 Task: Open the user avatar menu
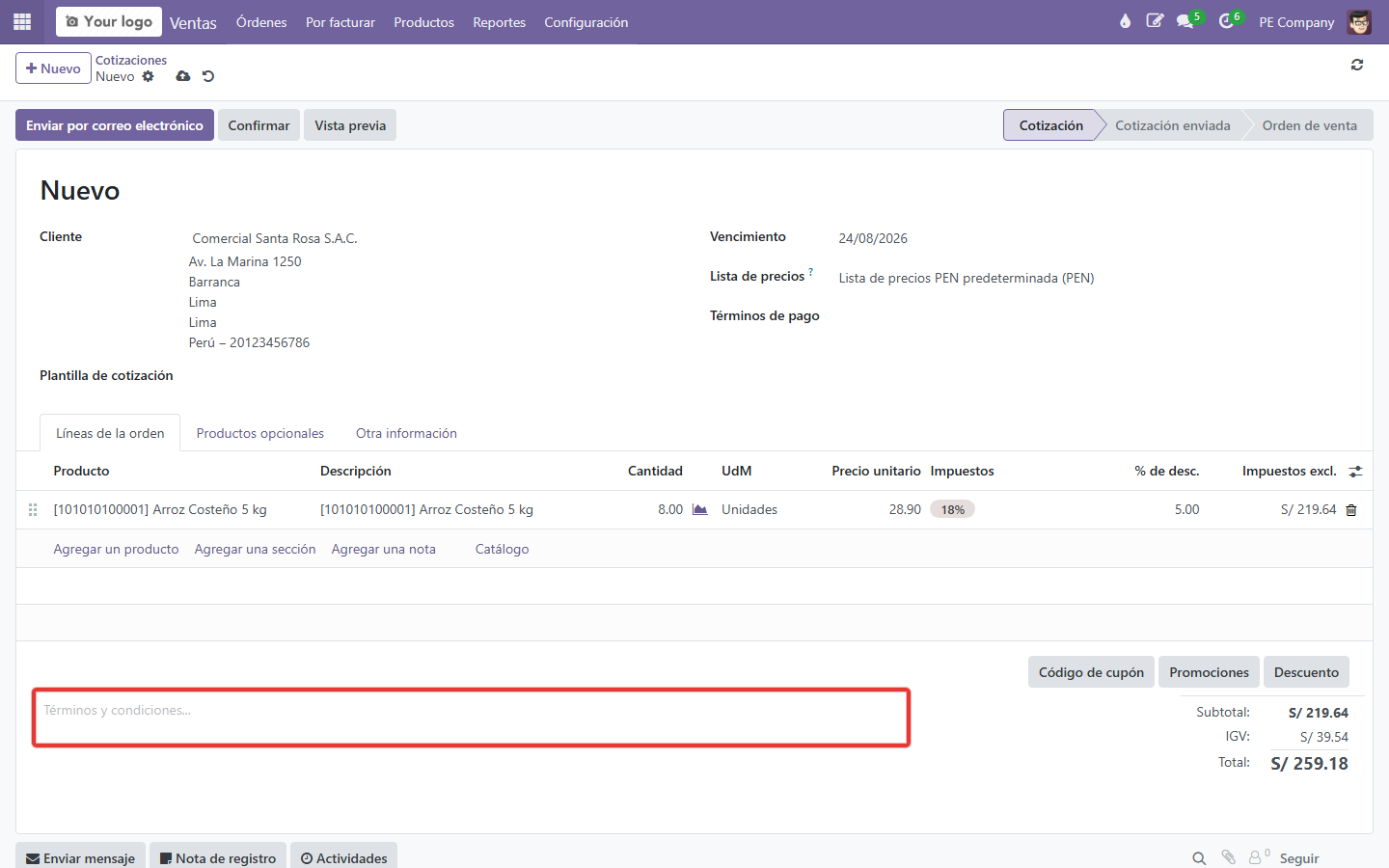tap(1359, 21)
